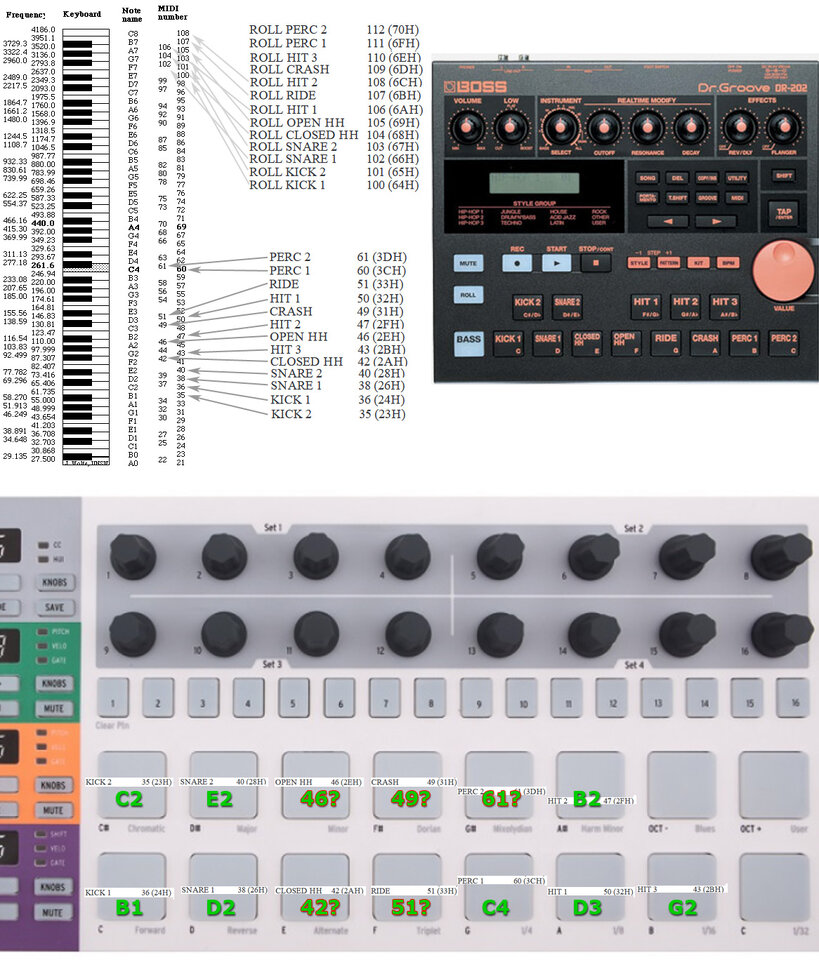Click BeatStep encoder knob 12
Image resolution: width=819 pixels, height=960 pixels.
point(408,634)
